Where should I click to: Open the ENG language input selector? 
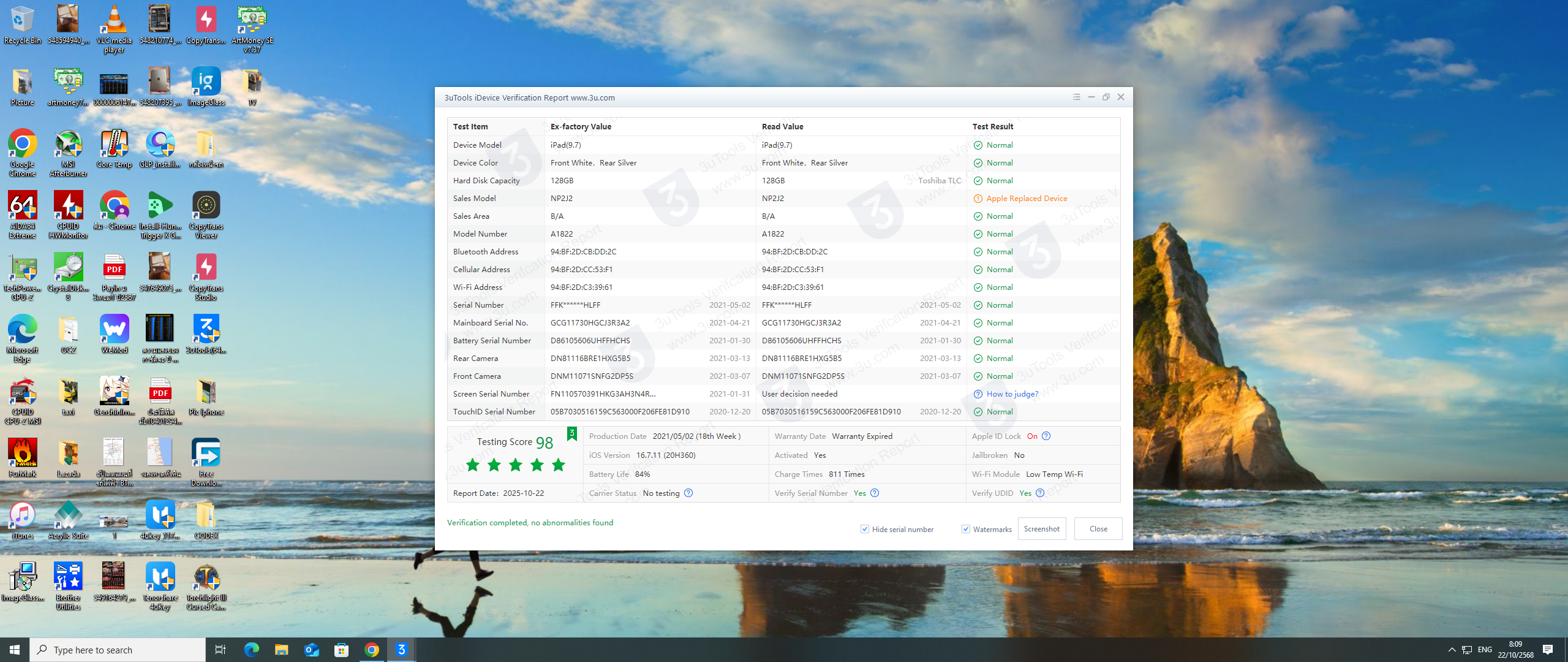tap(1485, 650)
